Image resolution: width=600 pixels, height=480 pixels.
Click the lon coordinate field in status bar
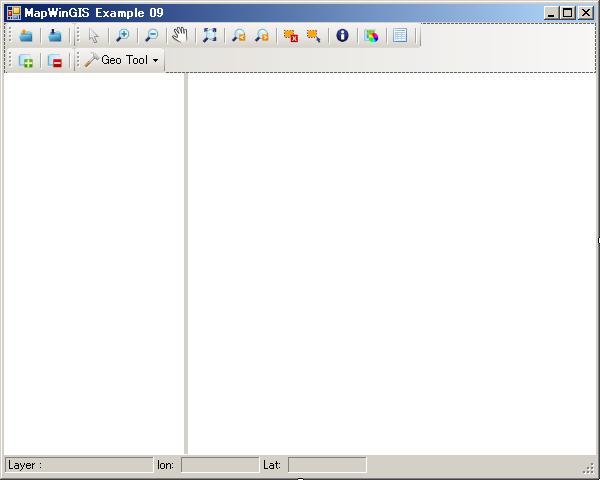[219, 465]
